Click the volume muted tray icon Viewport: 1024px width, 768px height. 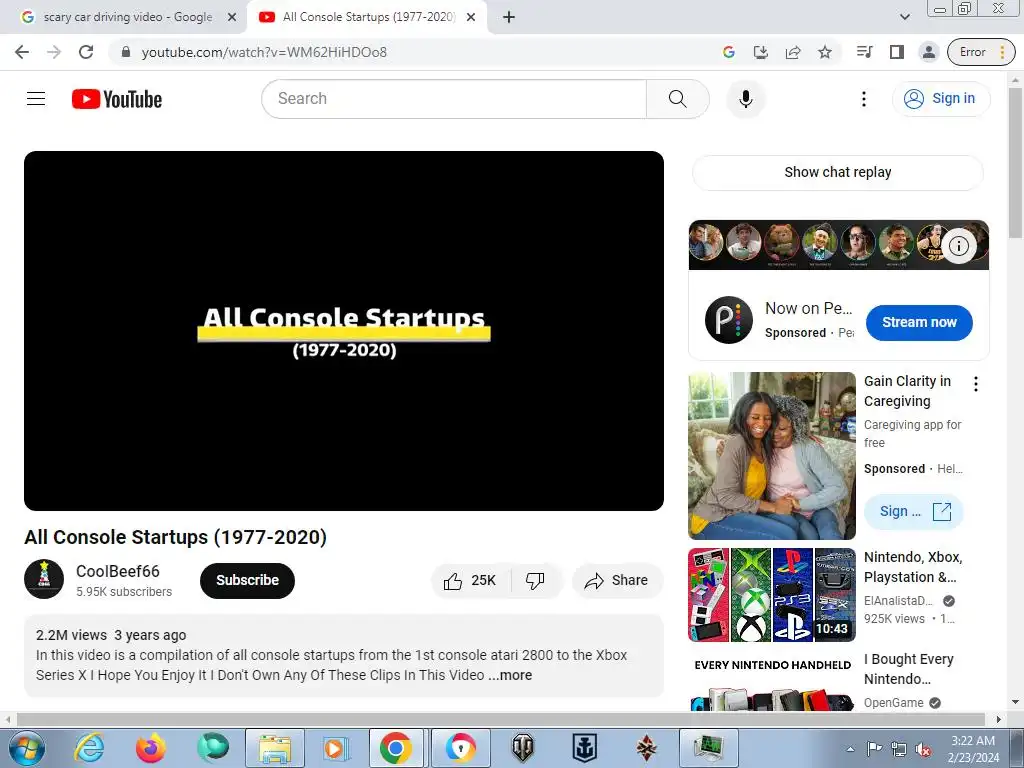[x=923, y=749]
